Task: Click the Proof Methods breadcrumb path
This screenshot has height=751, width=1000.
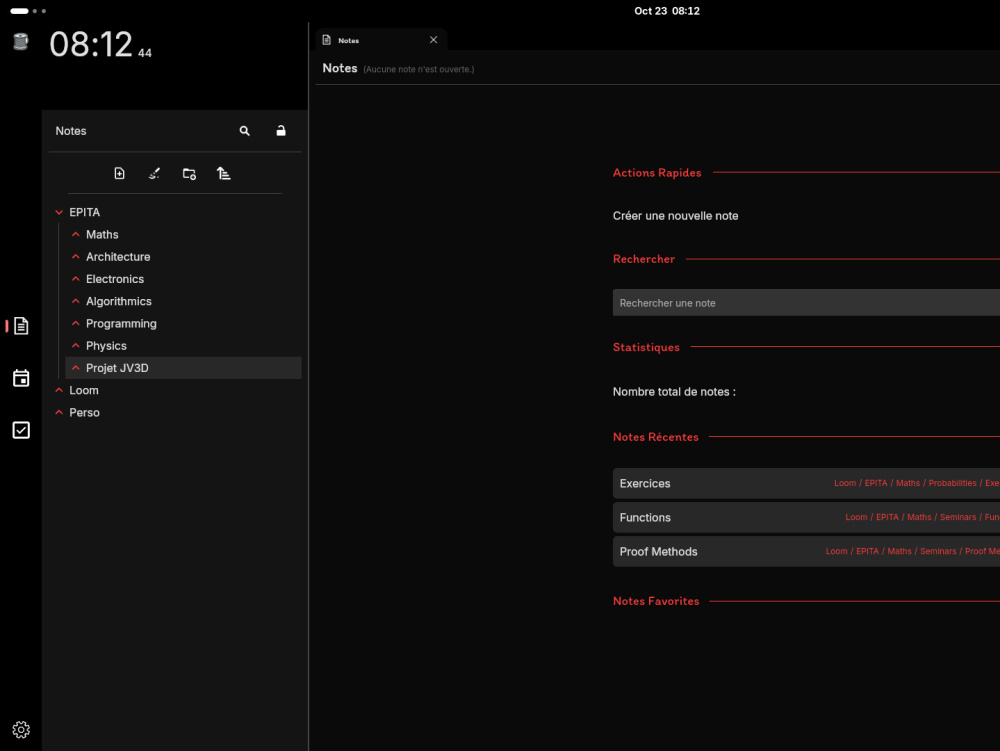Action: [x=913, y=551]
